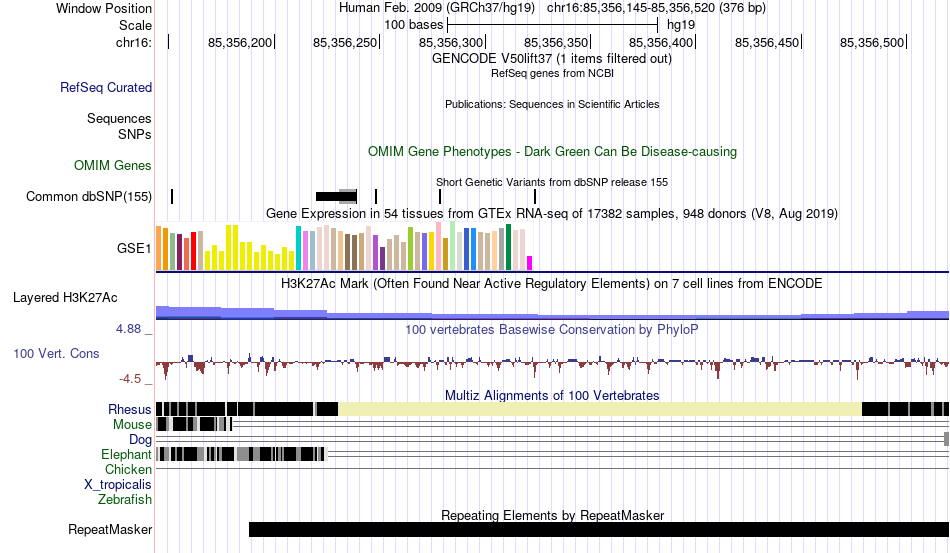950x553 pixels.
Task: Click the Layered H3K27Ac track label
Action: tap(65, 297)
